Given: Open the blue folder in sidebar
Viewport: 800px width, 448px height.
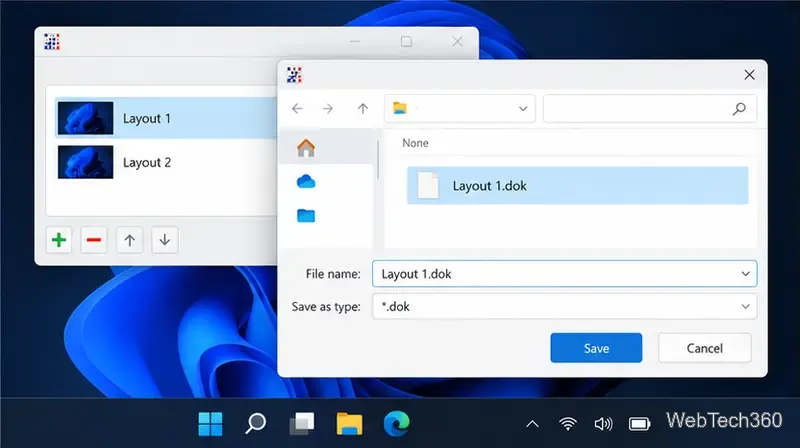Looking at the screenshot, I should pyautogui.click(x=306, y=215).
